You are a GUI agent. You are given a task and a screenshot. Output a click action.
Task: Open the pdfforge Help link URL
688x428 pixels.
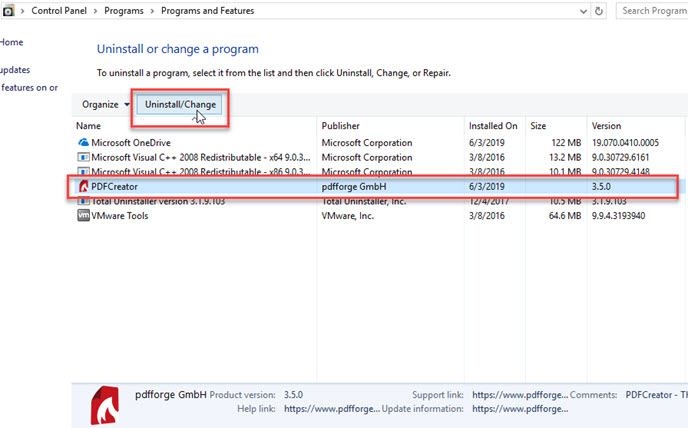332,409
